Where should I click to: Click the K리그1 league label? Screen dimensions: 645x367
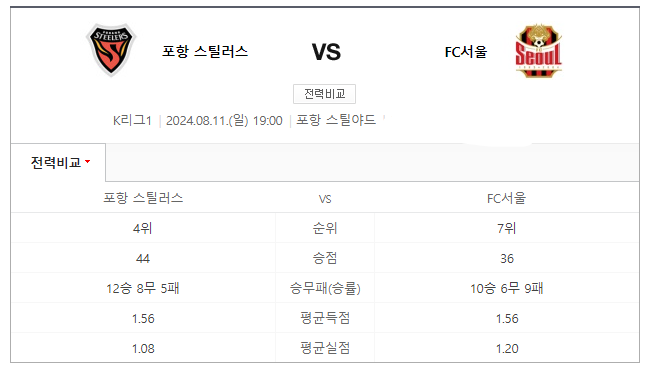(132, 121)
